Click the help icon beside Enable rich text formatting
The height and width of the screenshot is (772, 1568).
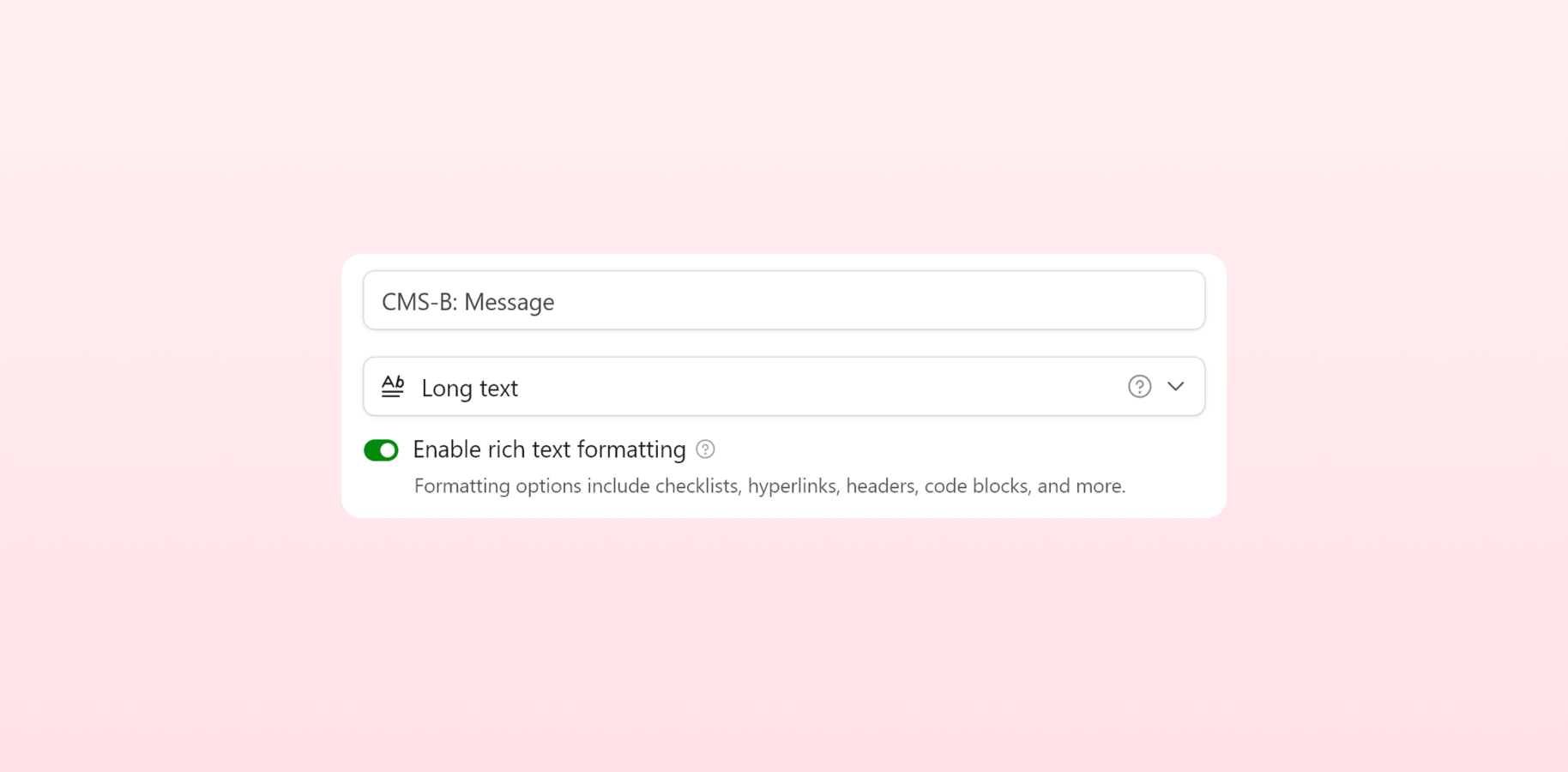coord(705,449)
